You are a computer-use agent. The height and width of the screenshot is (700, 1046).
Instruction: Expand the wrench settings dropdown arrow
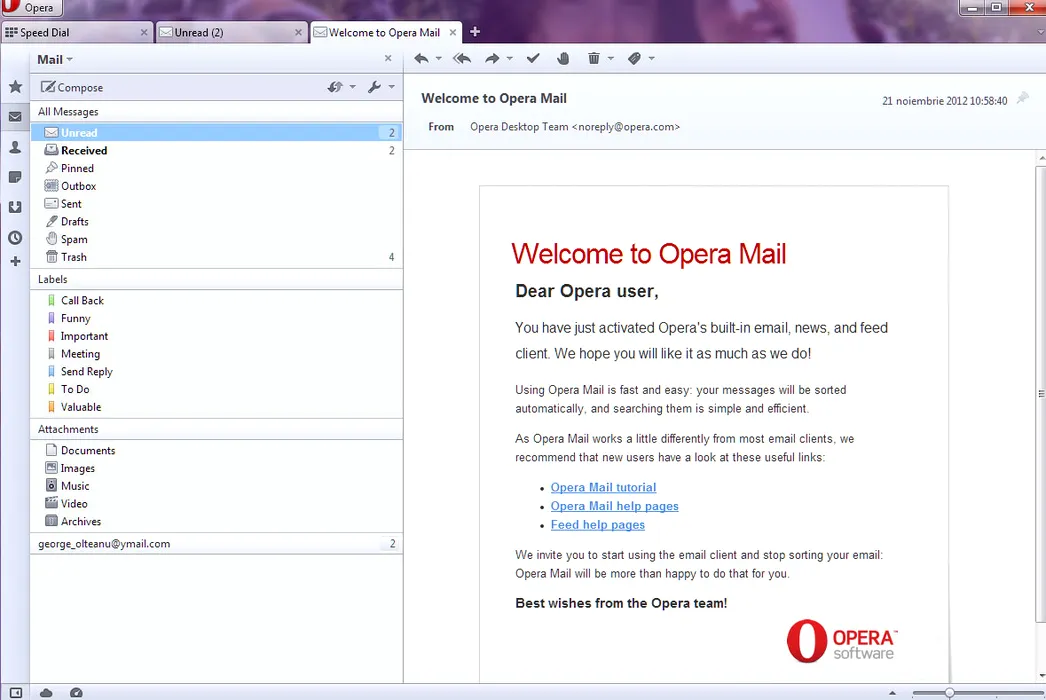click(x=392, y=87)
